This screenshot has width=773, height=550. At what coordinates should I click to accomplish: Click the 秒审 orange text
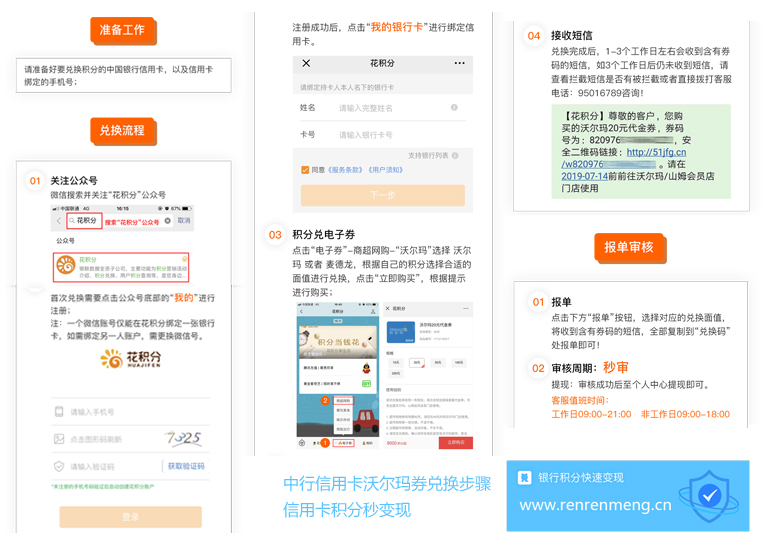[616, 368]
